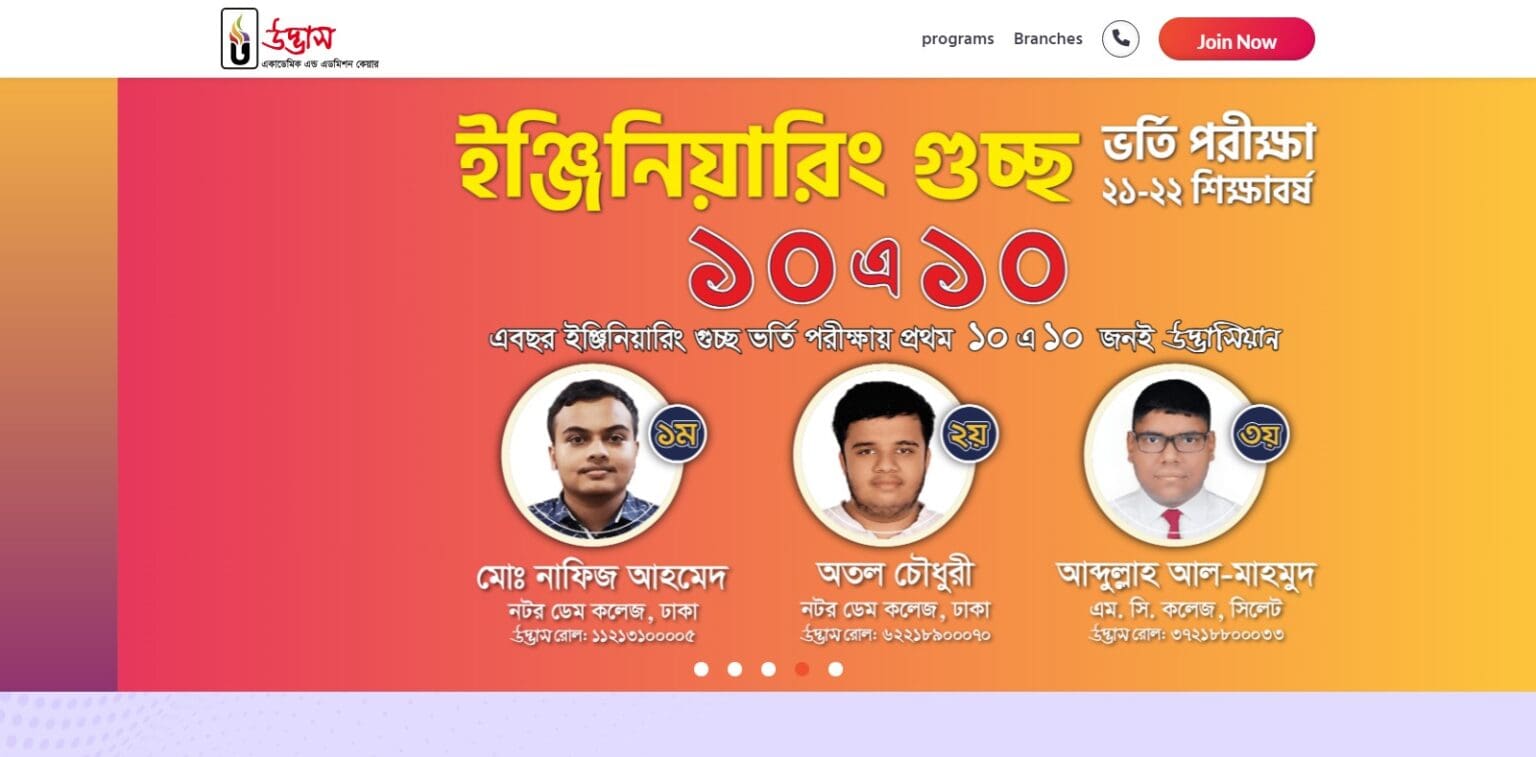
Task: Click the red ১০এ১০ banner text
Action: [879, 267]
